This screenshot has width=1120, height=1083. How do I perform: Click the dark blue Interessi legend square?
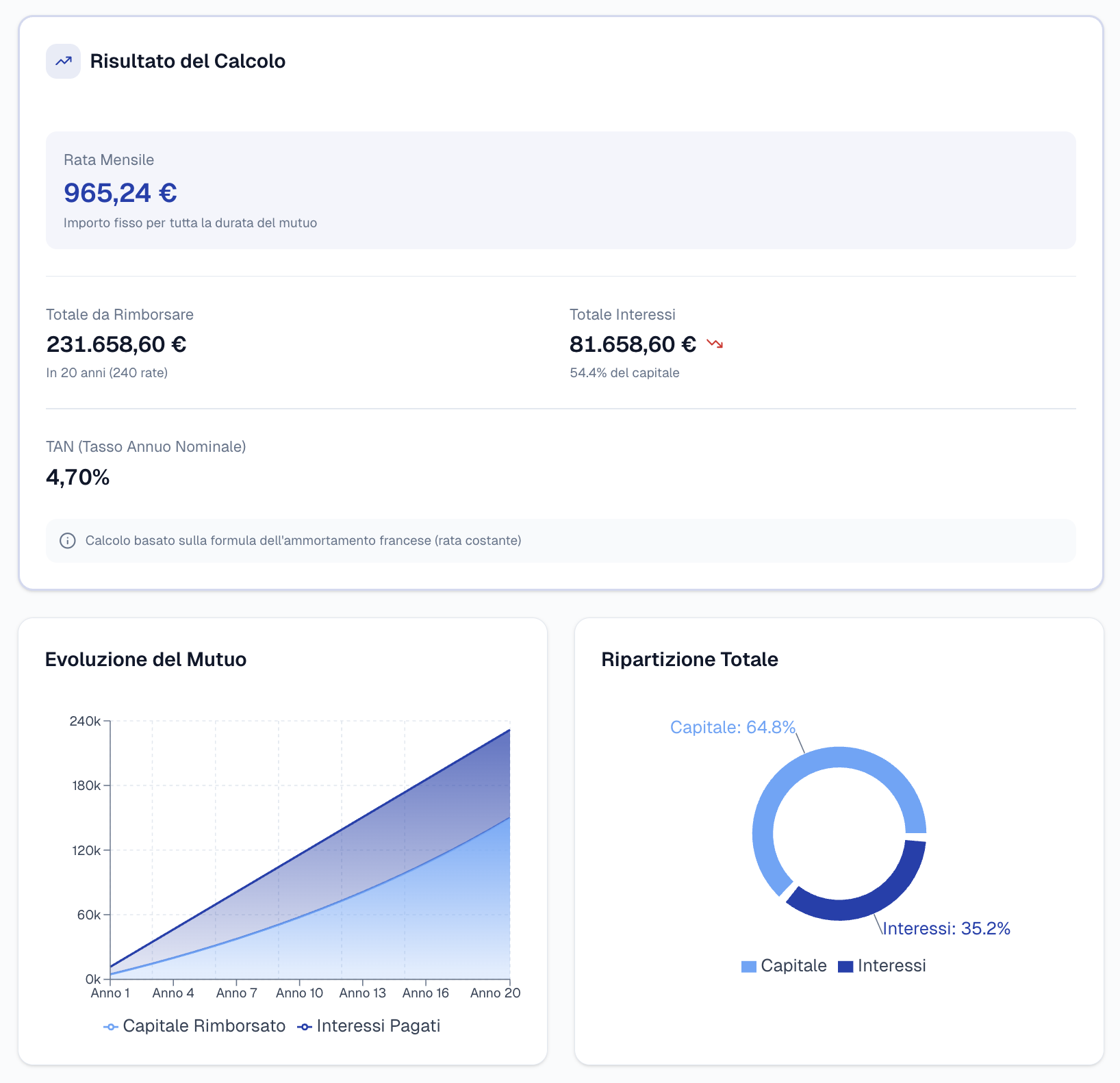(845, 967)
